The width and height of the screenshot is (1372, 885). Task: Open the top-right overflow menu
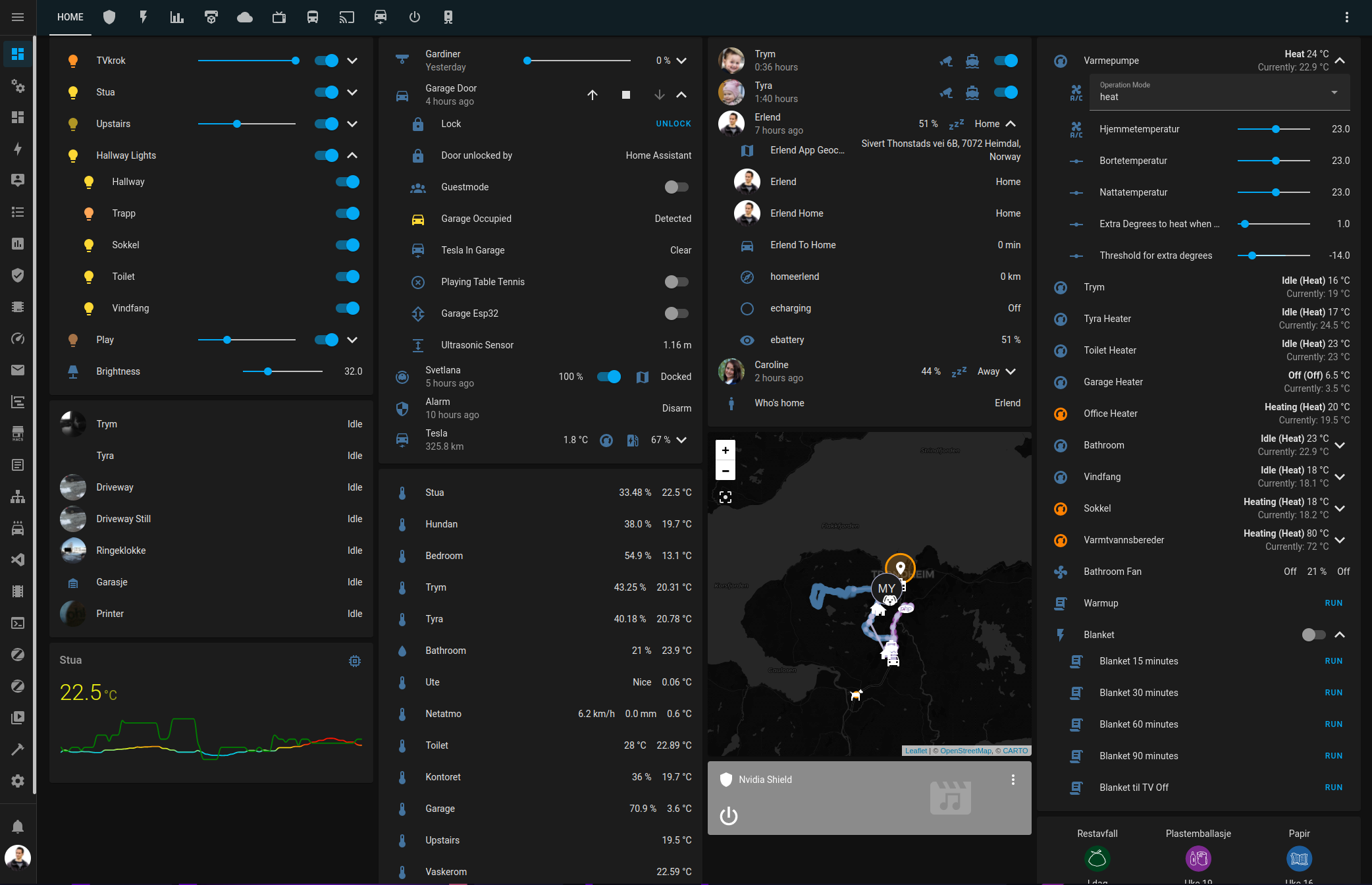(x=1346, y=17)
